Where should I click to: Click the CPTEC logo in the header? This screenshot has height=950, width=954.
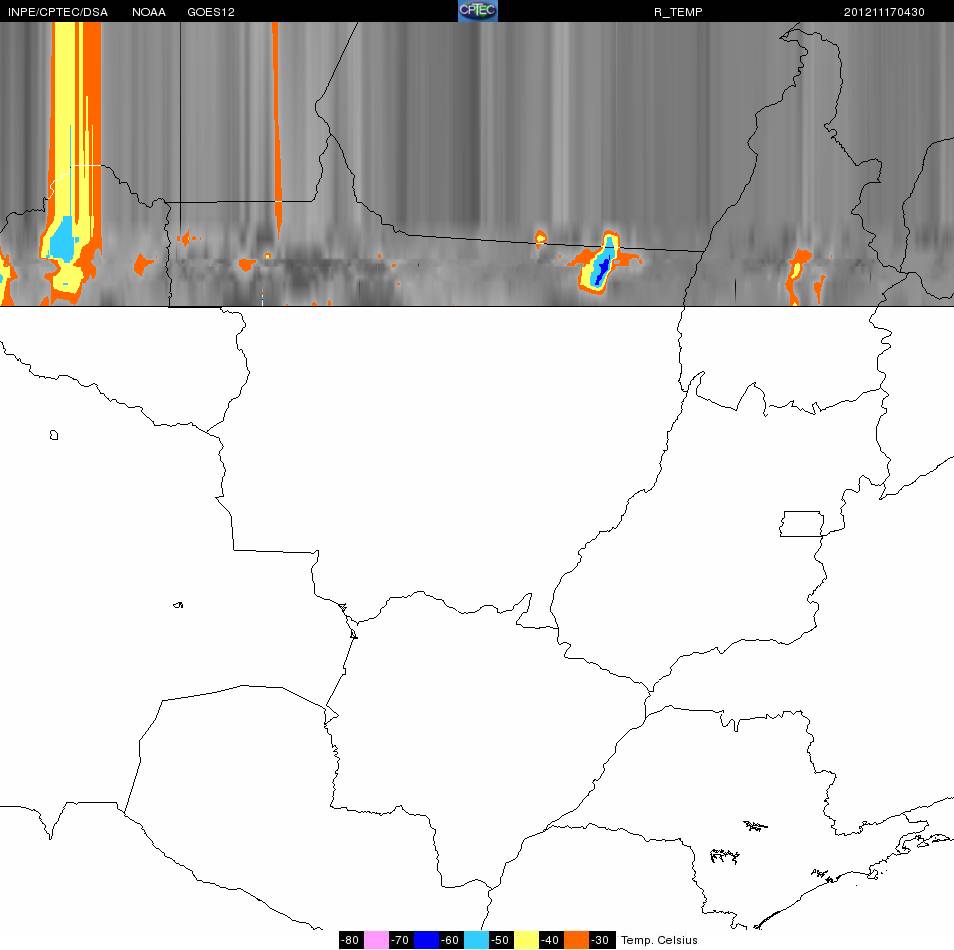tap(478, 11)
